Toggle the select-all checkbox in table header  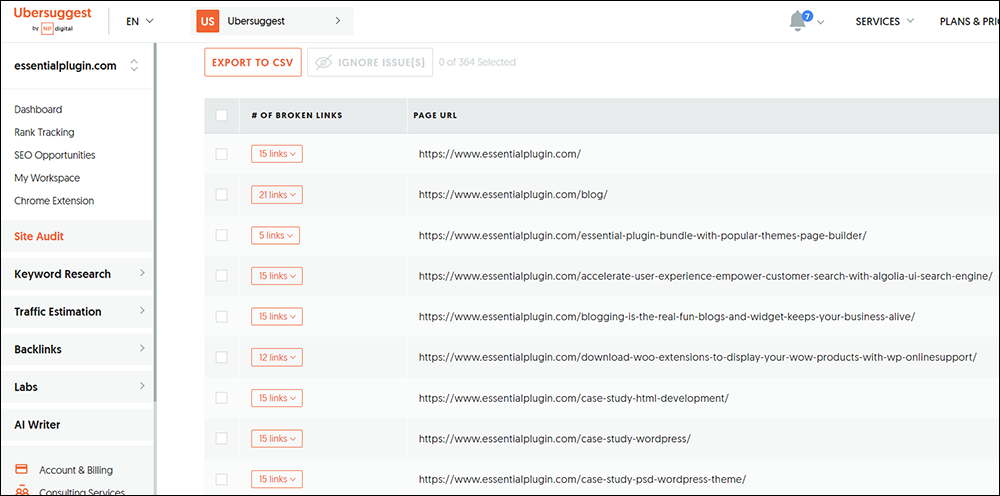click(x=222, y=115)
